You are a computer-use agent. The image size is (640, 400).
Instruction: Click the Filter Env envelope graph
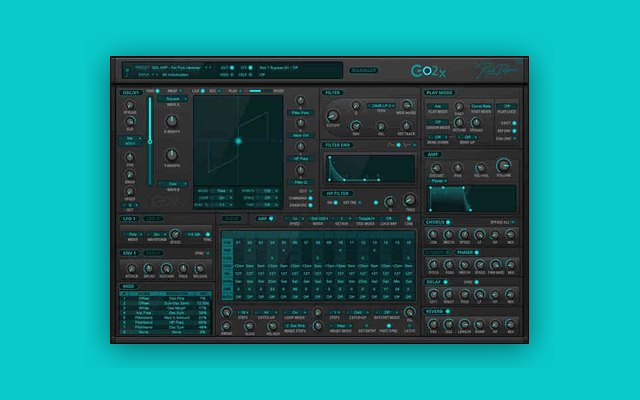[x=370, y=168]
